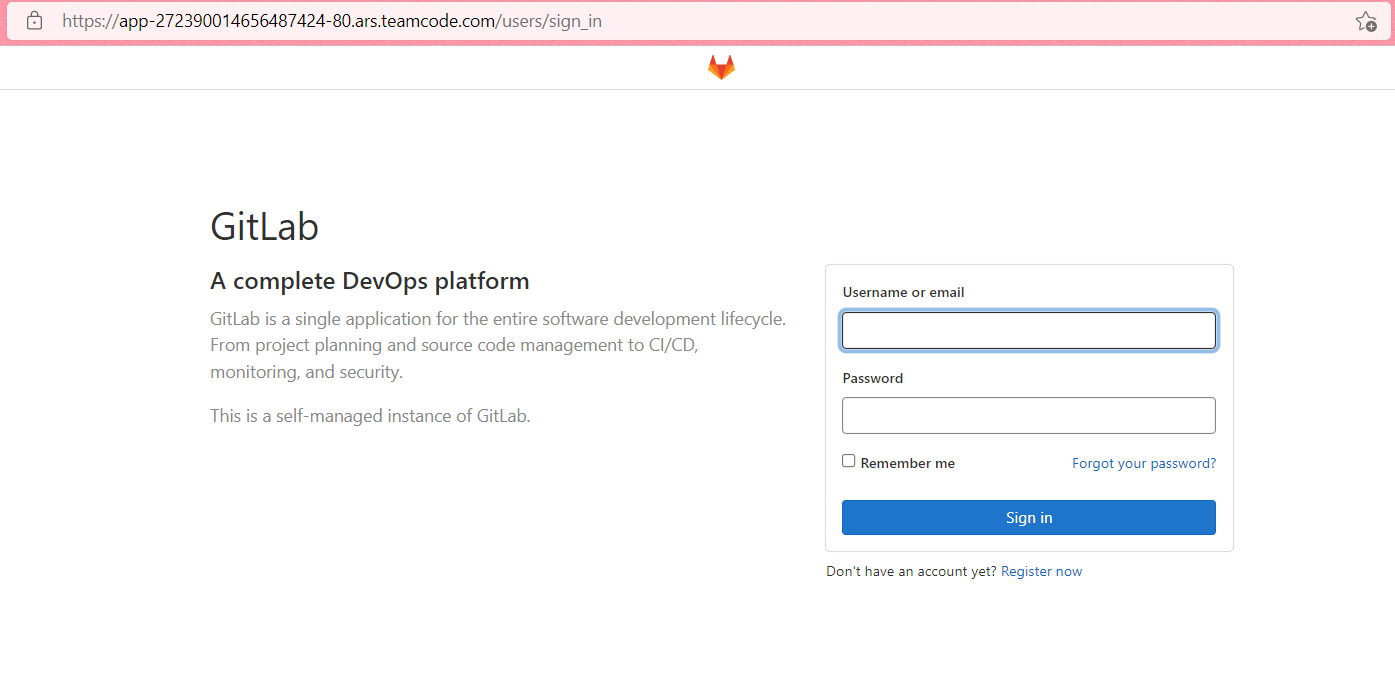Focus the Username or email field

pos(1029,331)
